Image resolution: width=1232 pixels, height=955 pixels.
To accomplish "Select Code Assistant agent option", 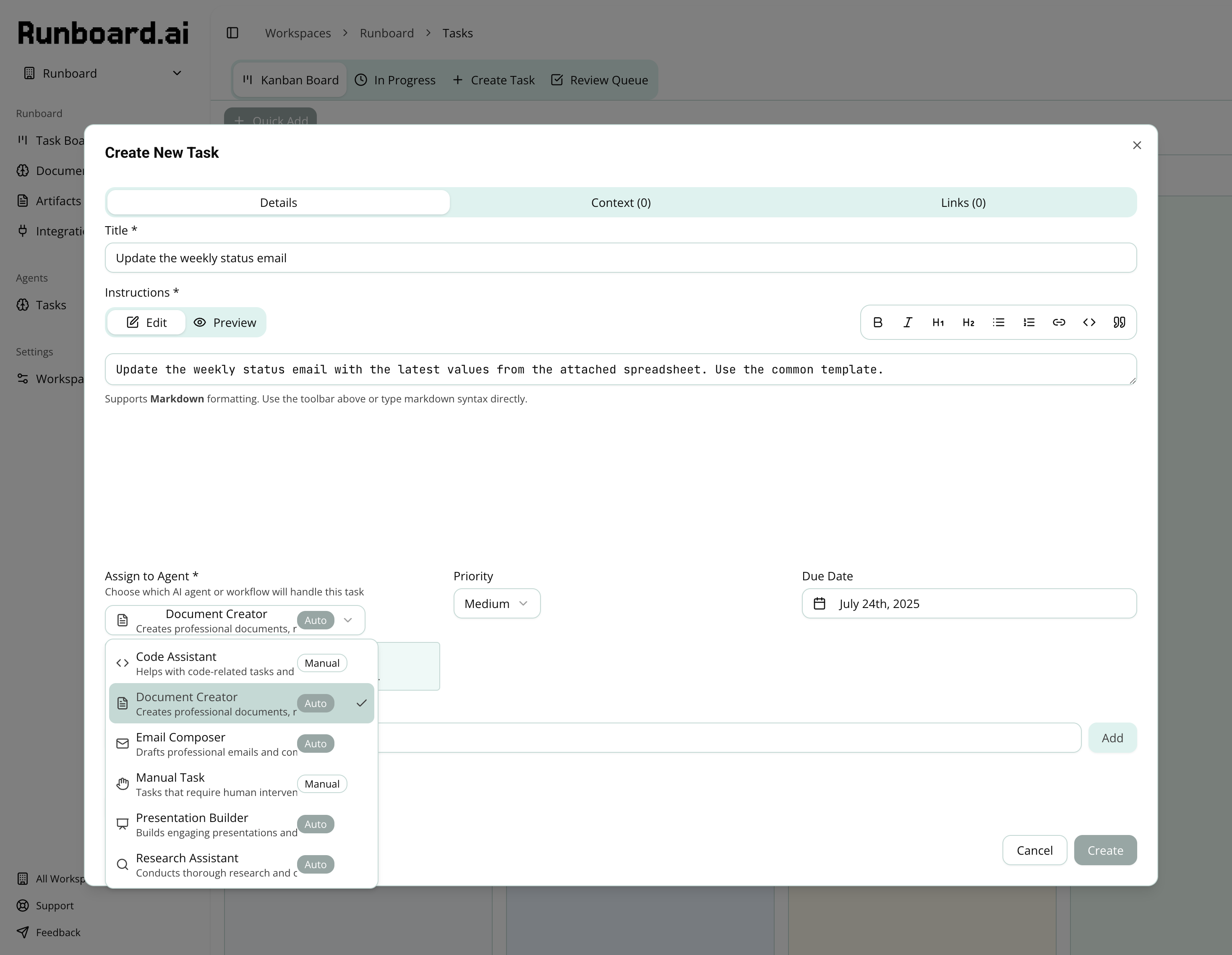I will (241, 663).
